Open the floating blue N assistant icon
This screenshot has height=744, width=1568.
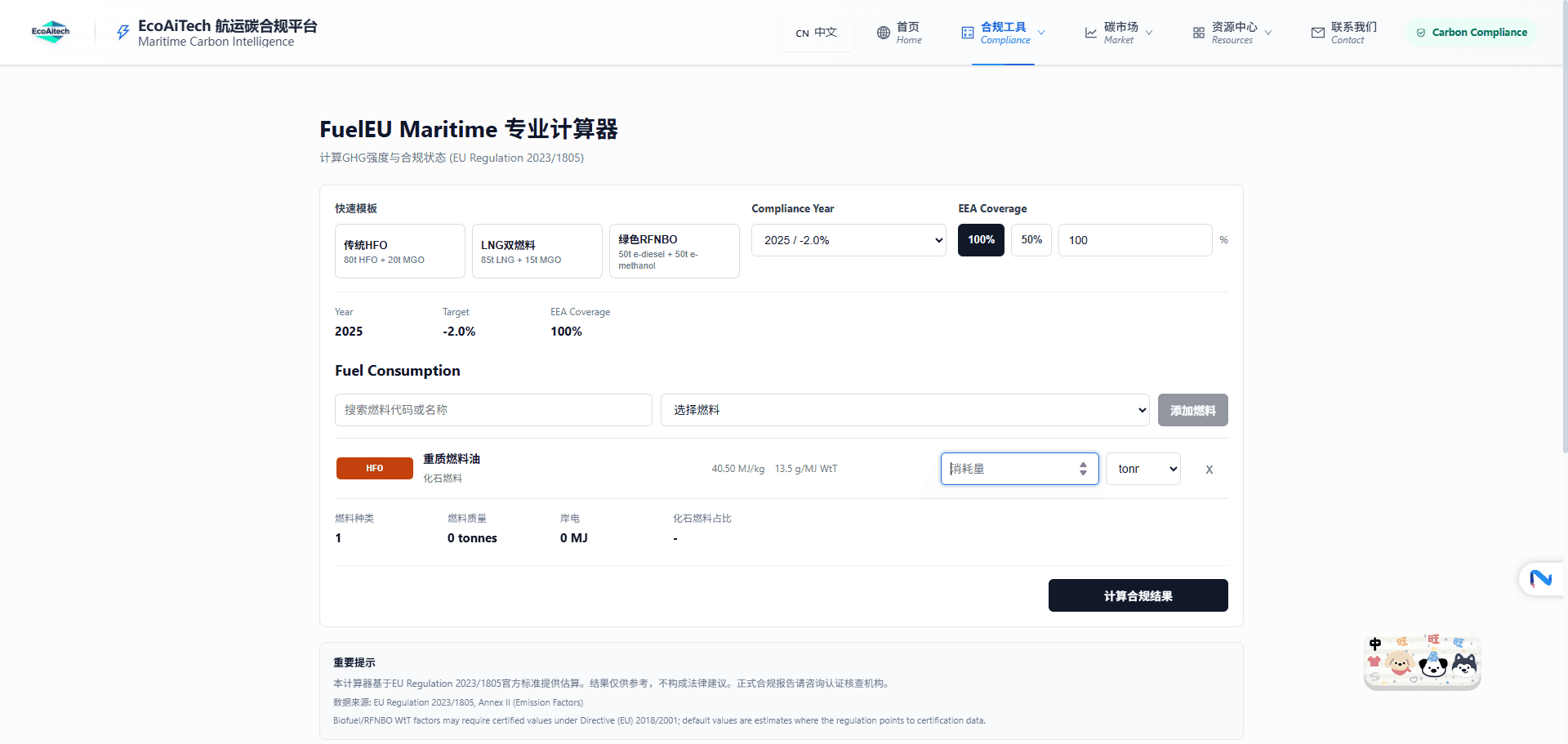coord(1541,579)
